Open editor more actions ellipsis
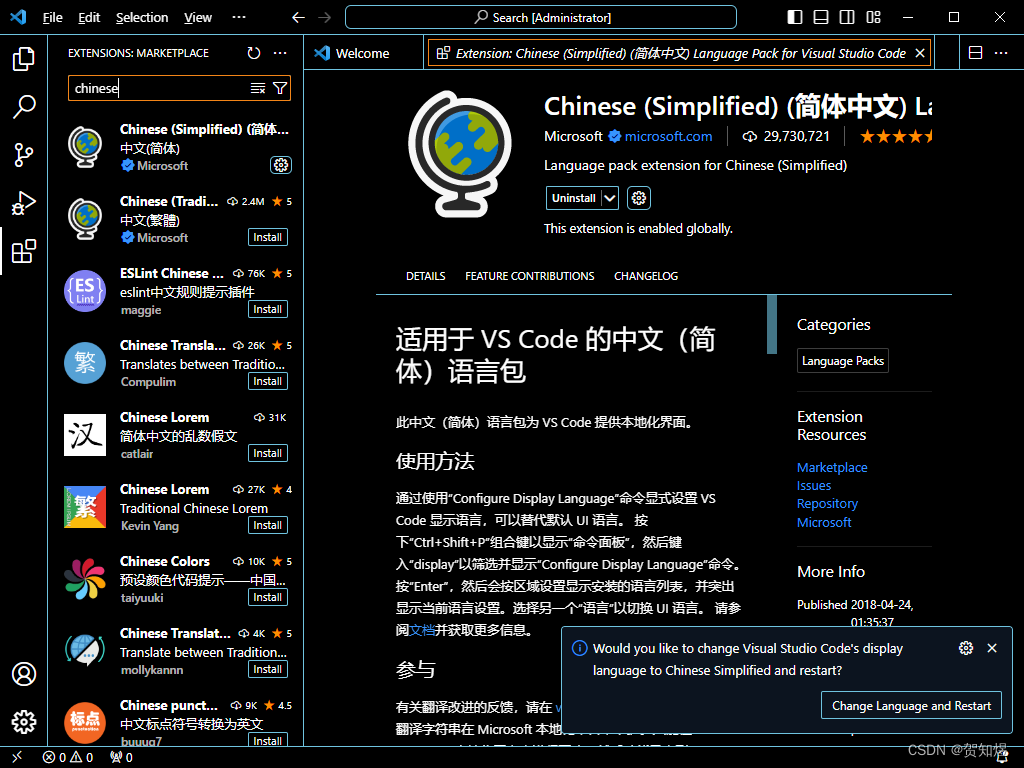The height and width of the screenshot is (768, 1024). [x=1001, y=53]
